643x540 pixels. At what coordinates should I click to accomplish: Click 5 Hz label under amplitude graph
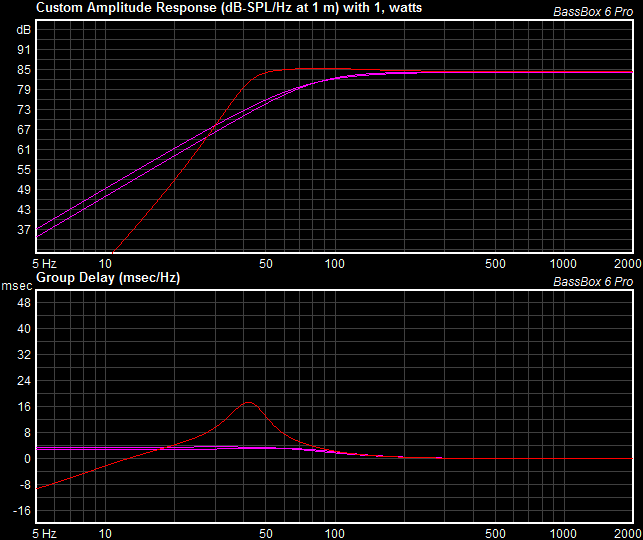tap(44, 264)
